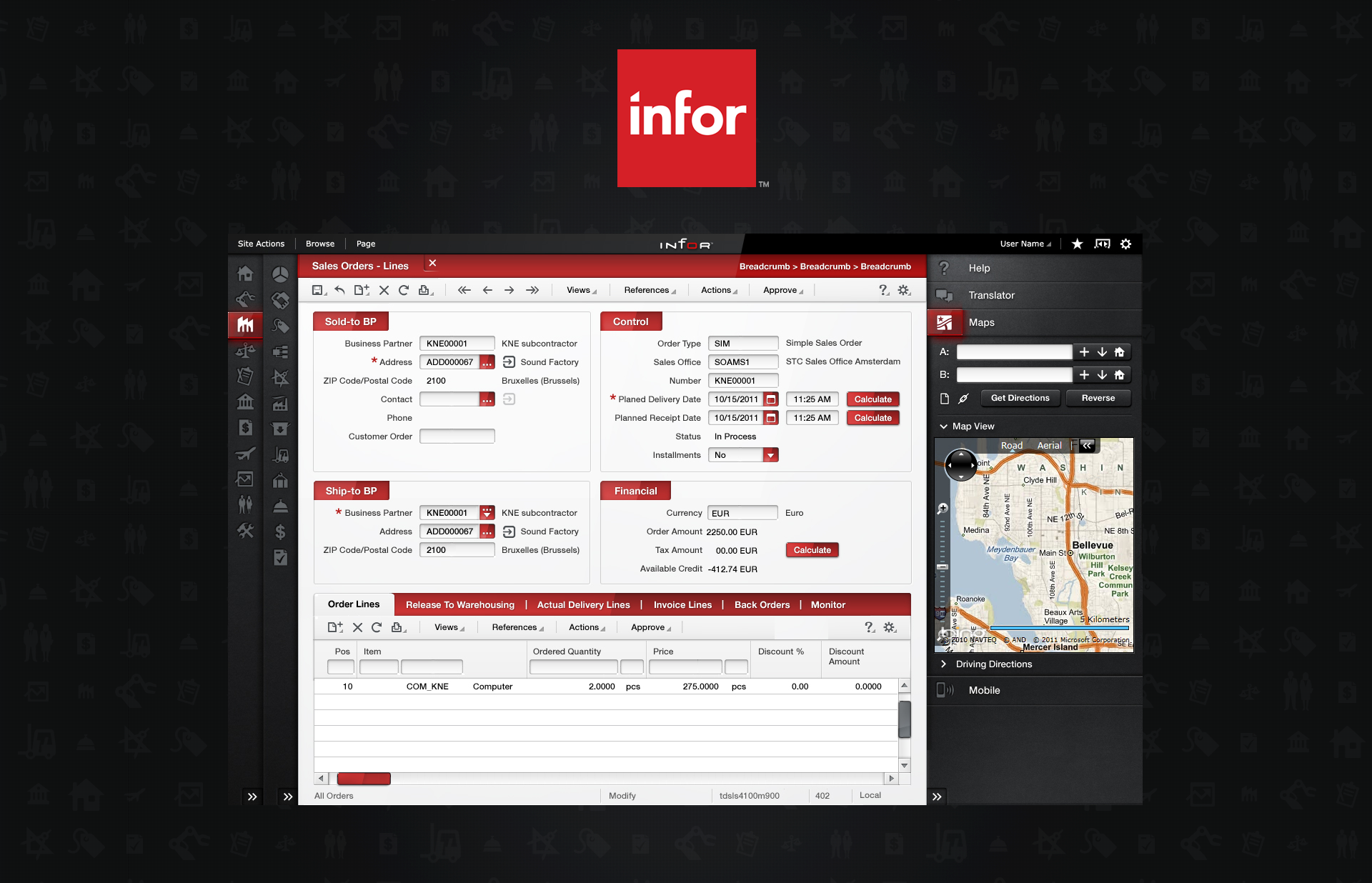Click the save icon in main toolbar

coord(319,290)
